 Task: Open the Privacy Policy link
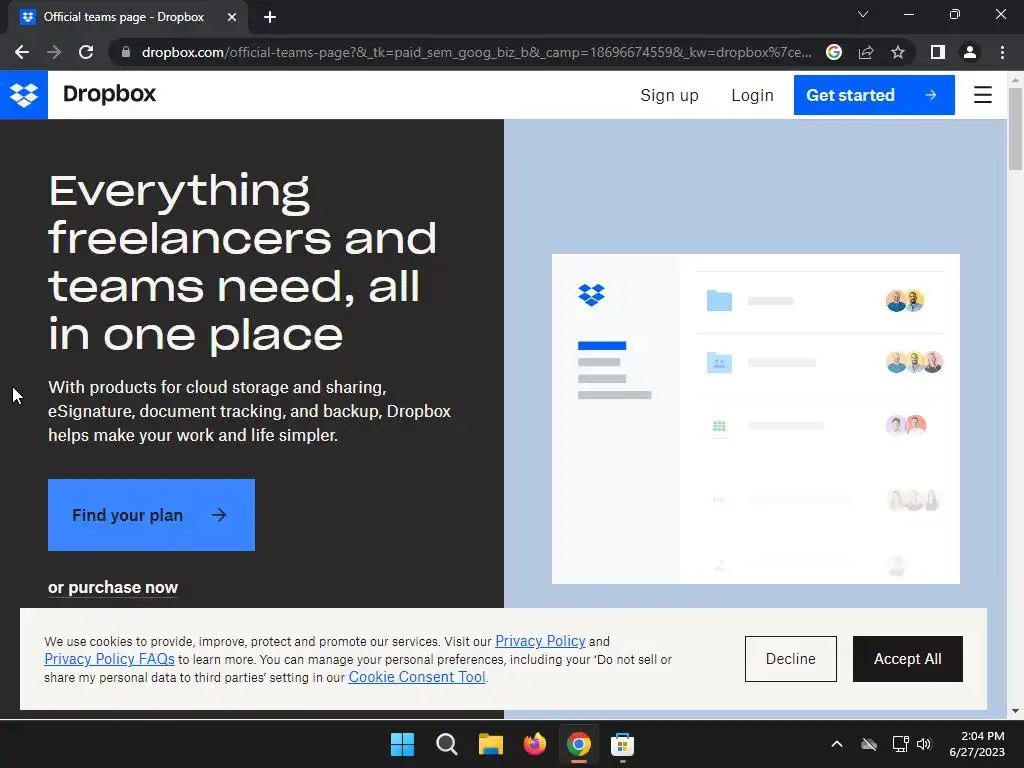(x=540, y=641)
